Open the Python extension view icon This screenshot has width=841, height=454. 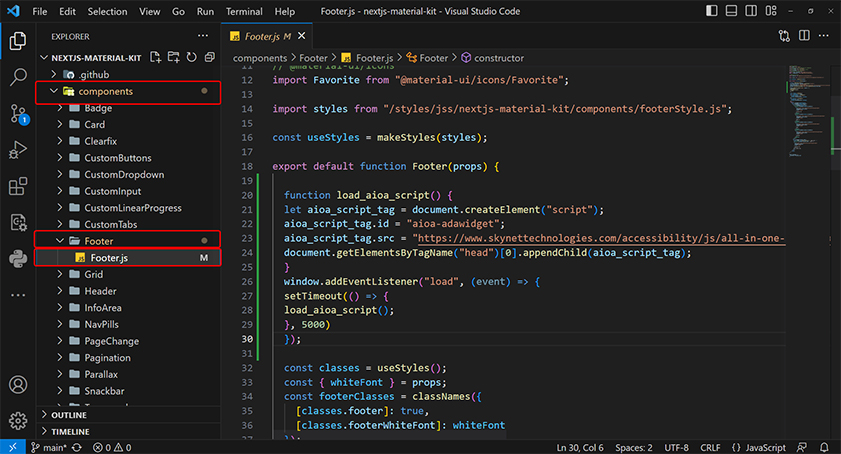(18, 259)
